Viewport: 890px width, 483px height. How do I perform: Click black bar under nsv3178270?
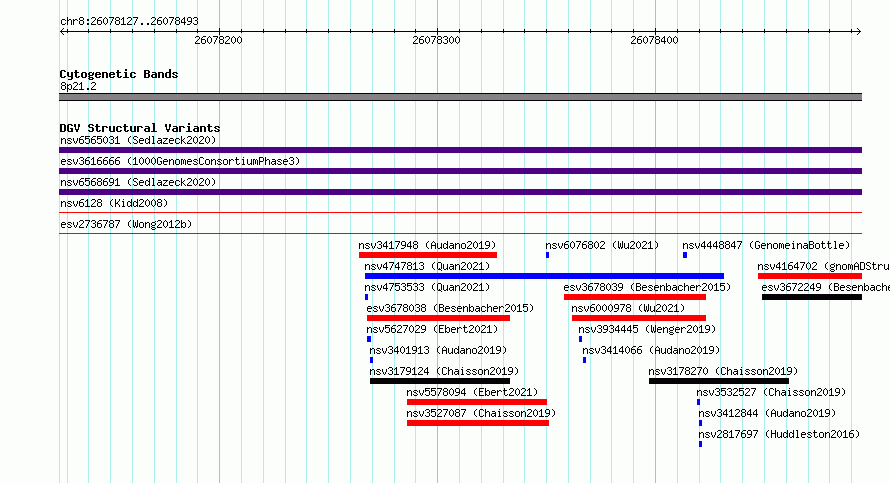coord(719,381)
